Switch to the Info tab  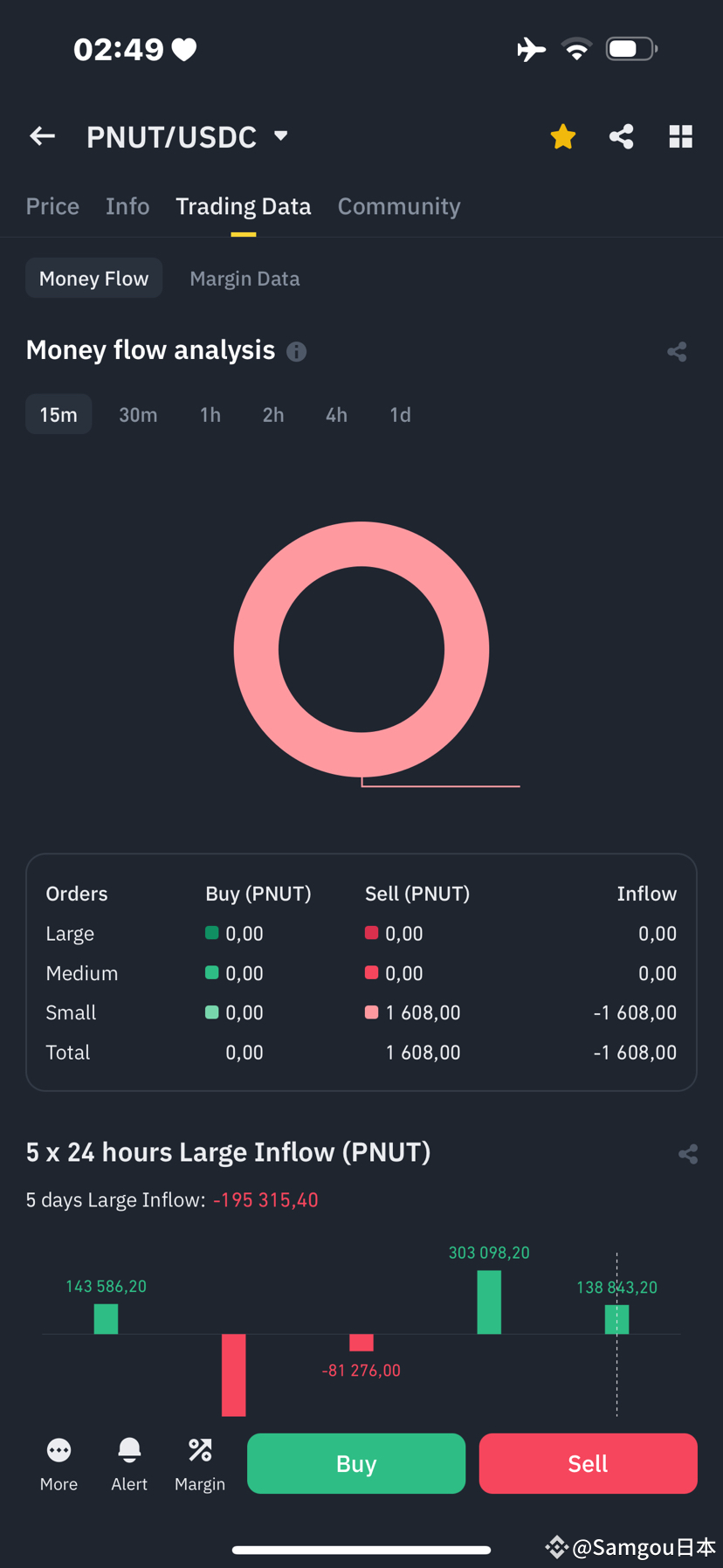pyautogui.click(x=127, y=206)
